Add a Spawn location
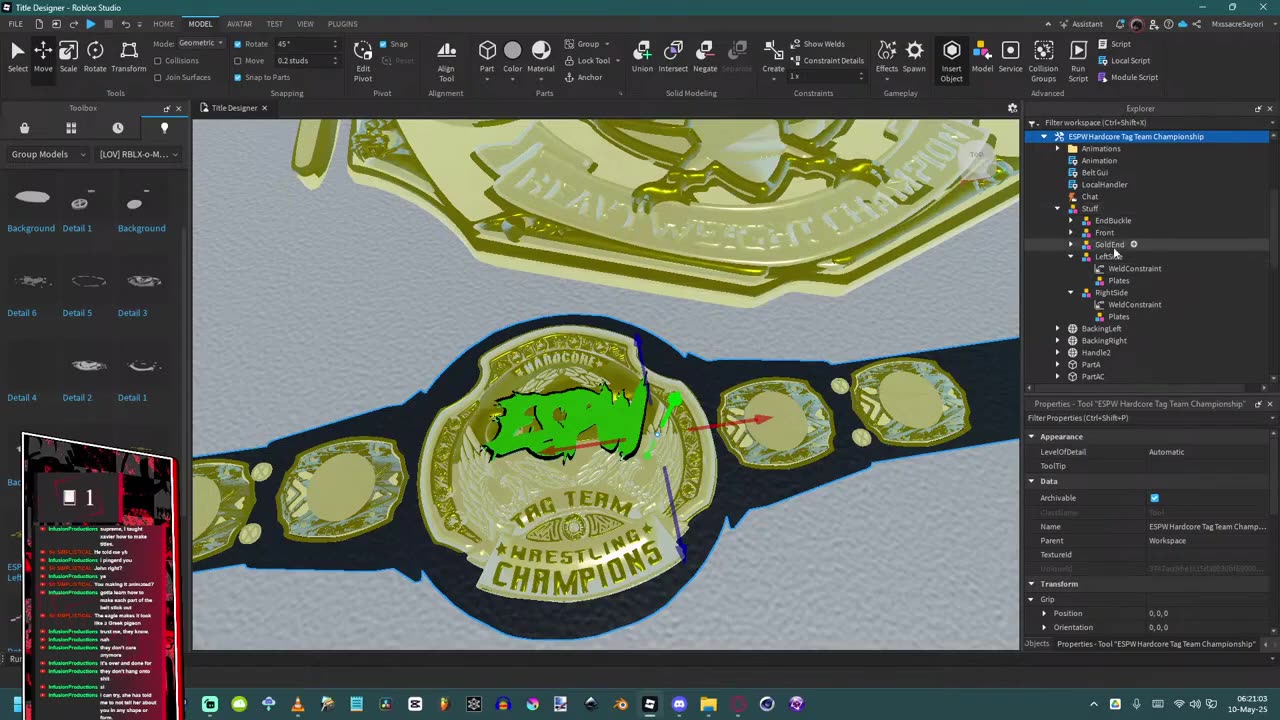Image resolution: width=1280 pixels, height=720 pixels. click(x=914, y=56)
